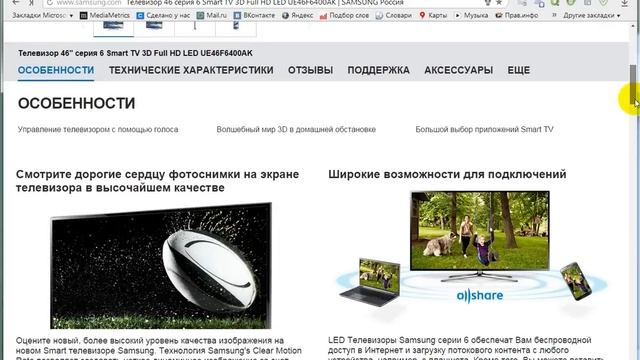Open the Сделано у нас bookmark
This screenshot has height=360, width=640.
[163, 16]
